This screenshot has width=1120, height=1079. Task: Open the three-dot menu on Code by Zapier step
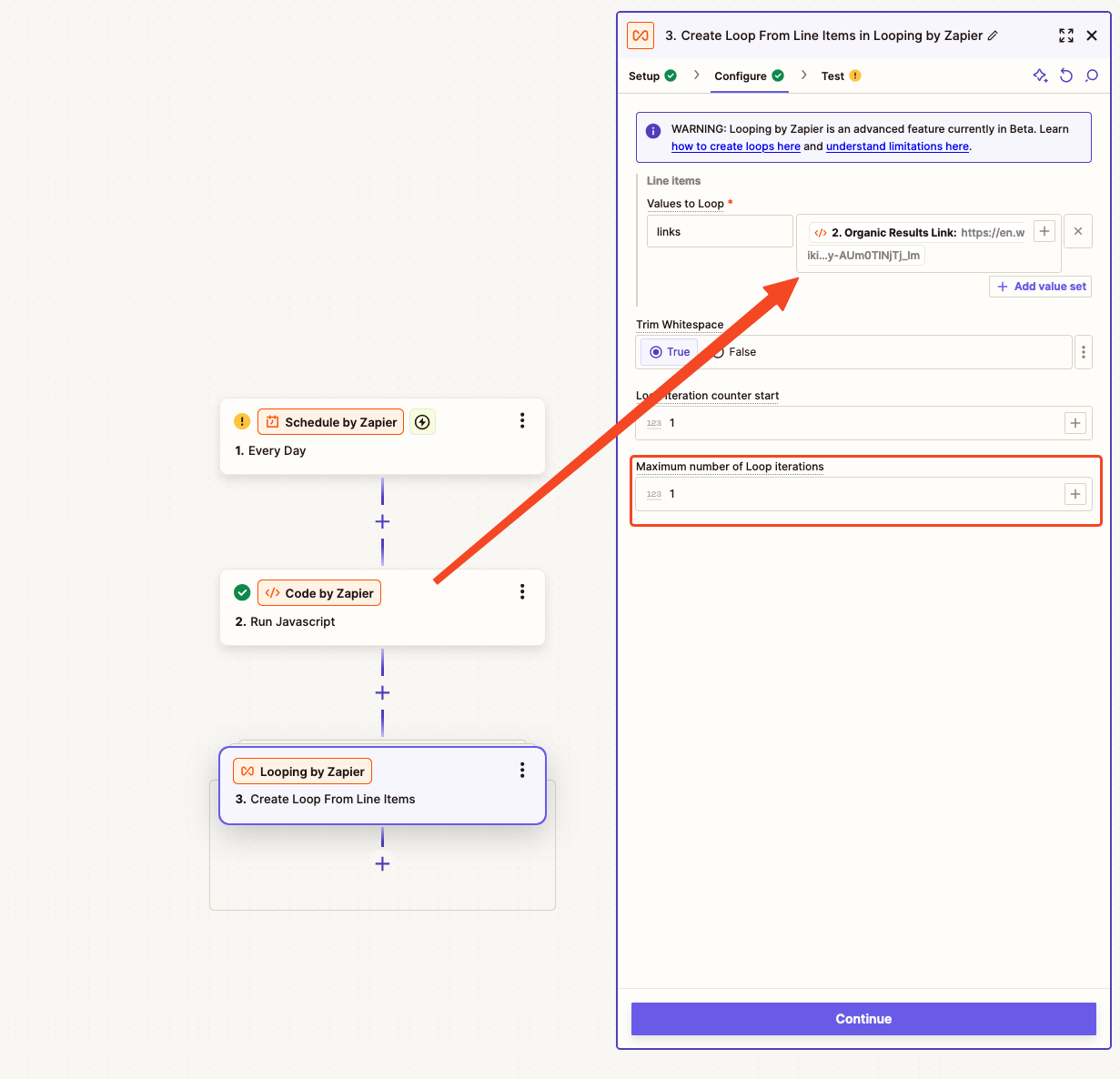pyautogui.click(x=522, y=591)
